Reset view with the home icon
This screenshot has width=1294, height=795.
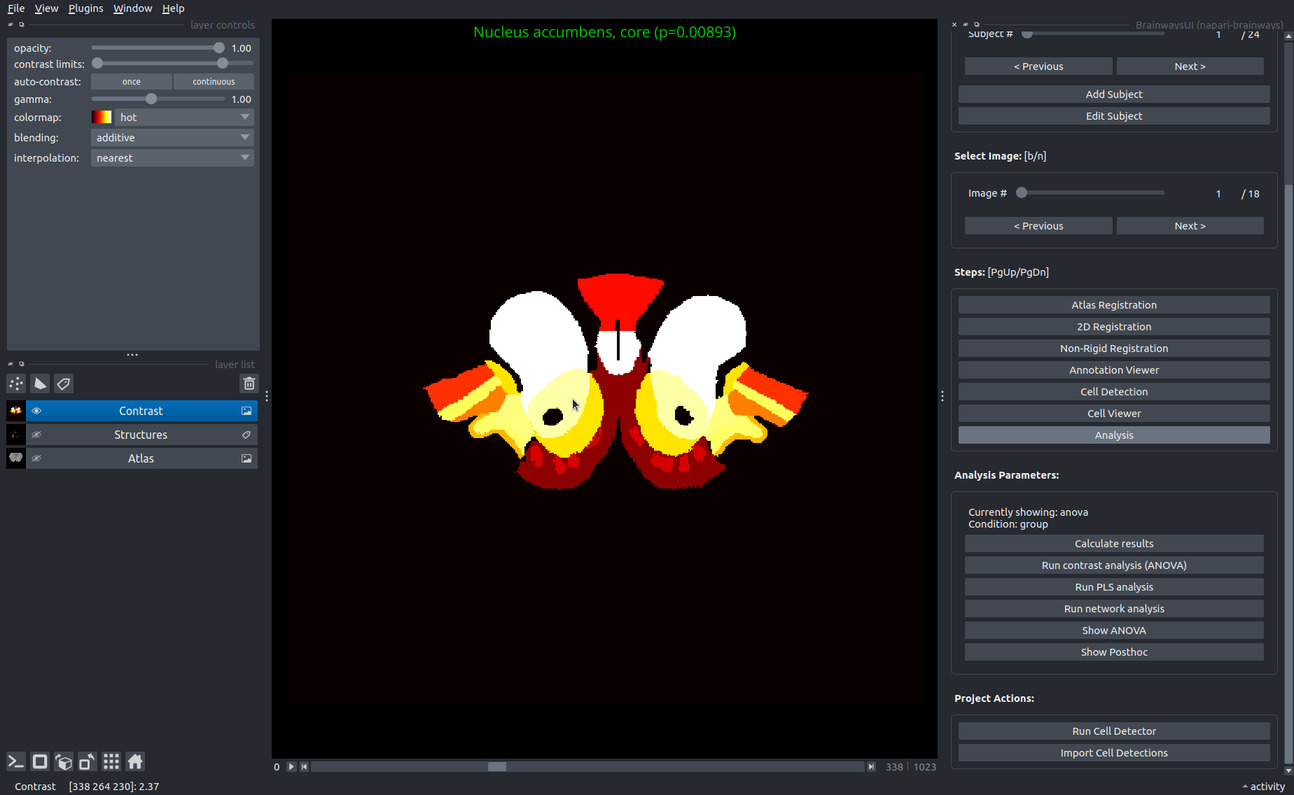point(135,761)
